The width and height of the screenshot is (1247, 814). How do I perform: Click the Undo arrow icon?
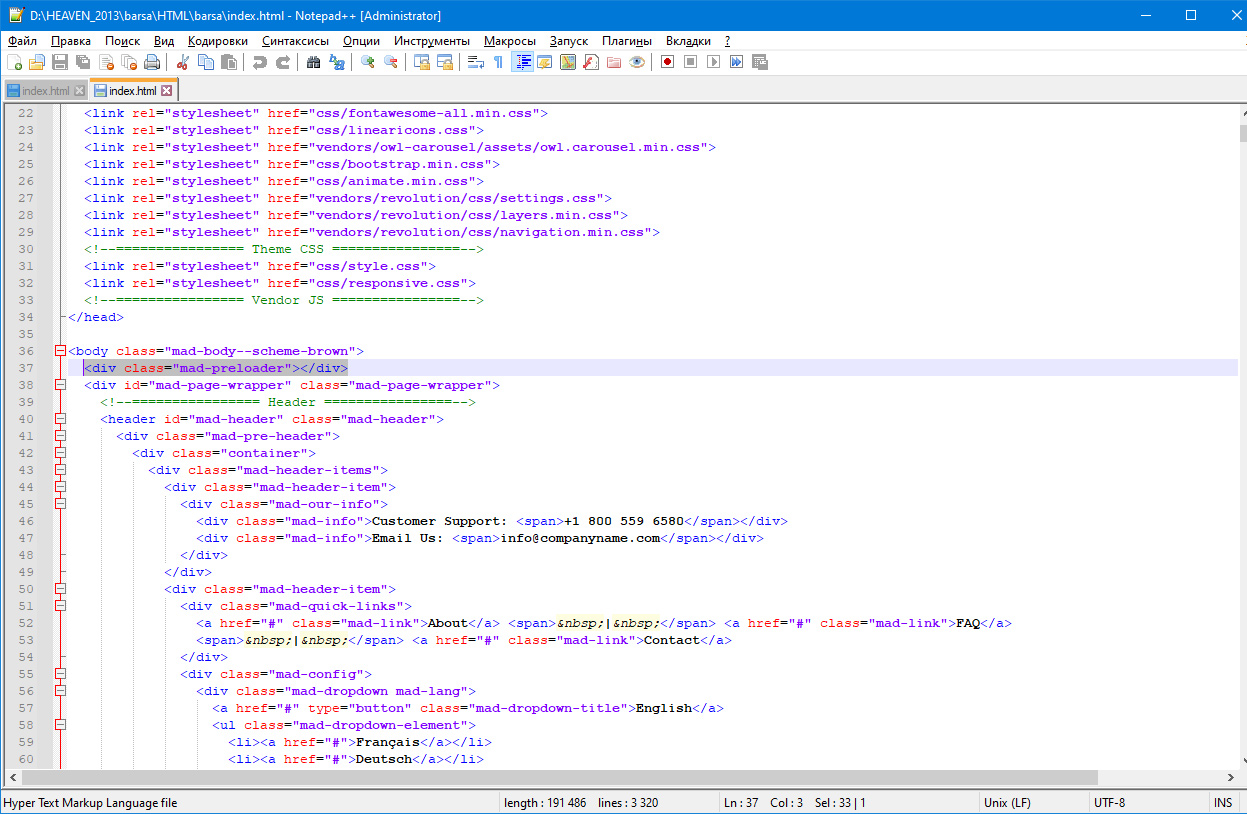point(260,62)
